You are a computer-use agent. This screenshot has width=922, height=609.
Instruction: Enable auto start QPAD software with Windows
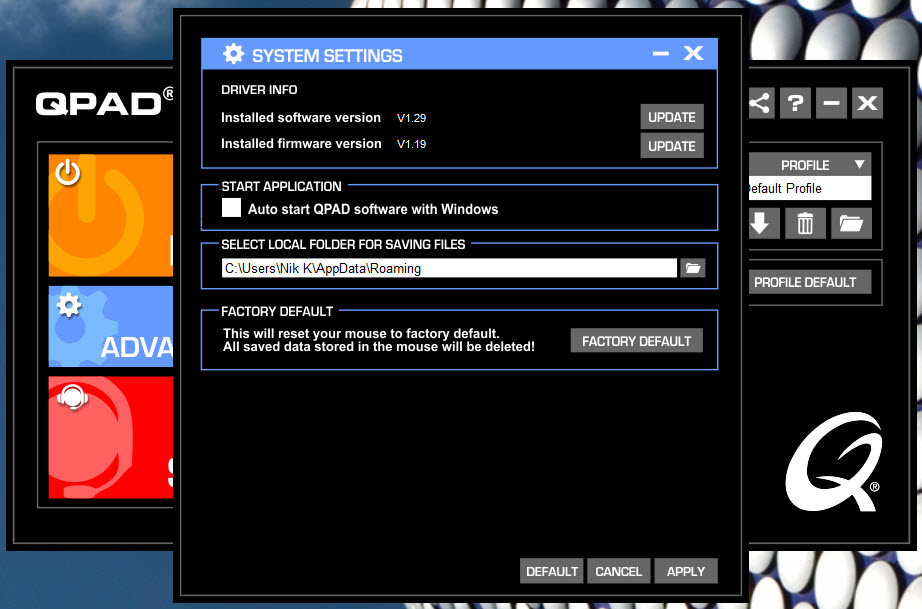click(x=231, y=208)
